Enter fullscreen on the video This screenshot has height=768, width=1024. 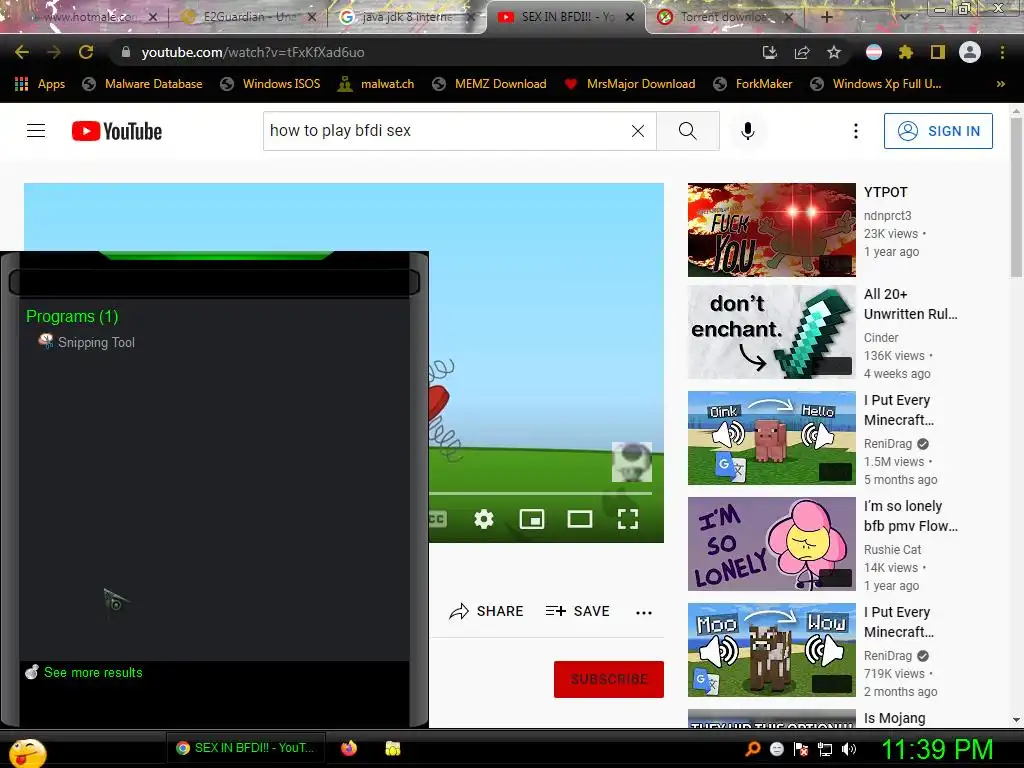[x=628, y=519]
